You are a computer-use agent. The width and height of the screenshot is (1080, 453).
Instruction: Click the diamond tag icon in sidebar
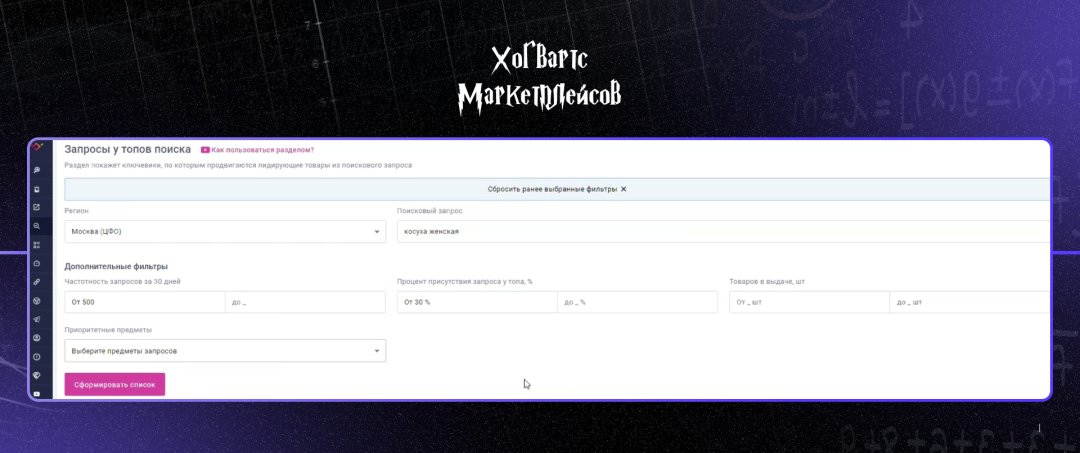coord(37,375)
